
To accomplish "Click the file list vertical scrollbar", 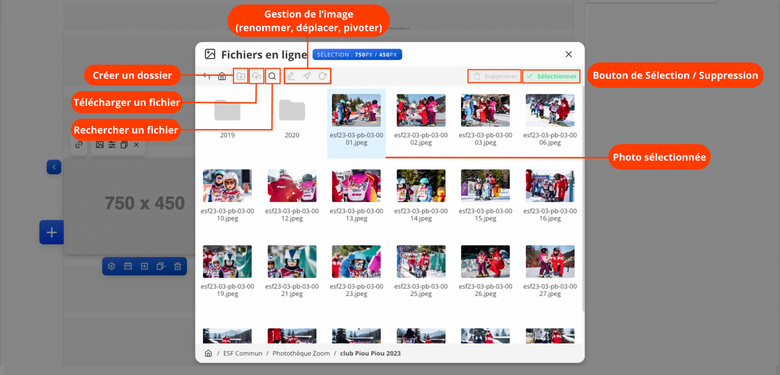I will tap(583, 199).
